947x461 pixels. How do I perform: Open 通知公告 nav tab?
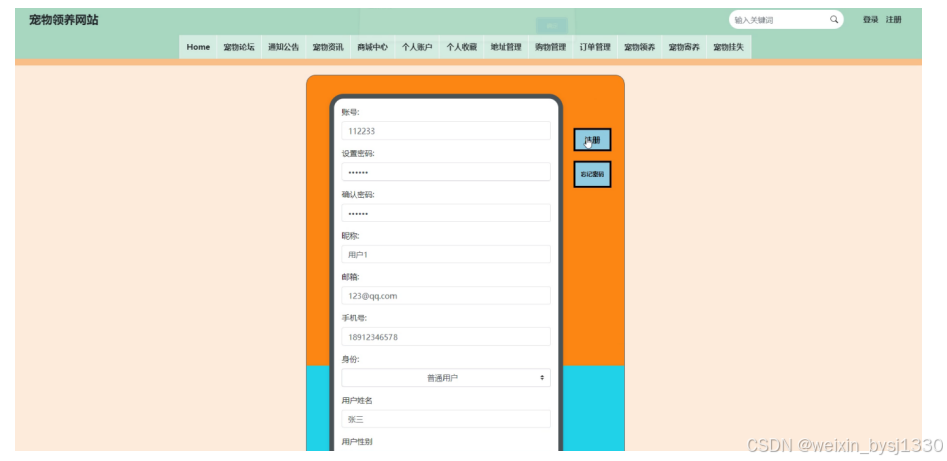(283, 47)
